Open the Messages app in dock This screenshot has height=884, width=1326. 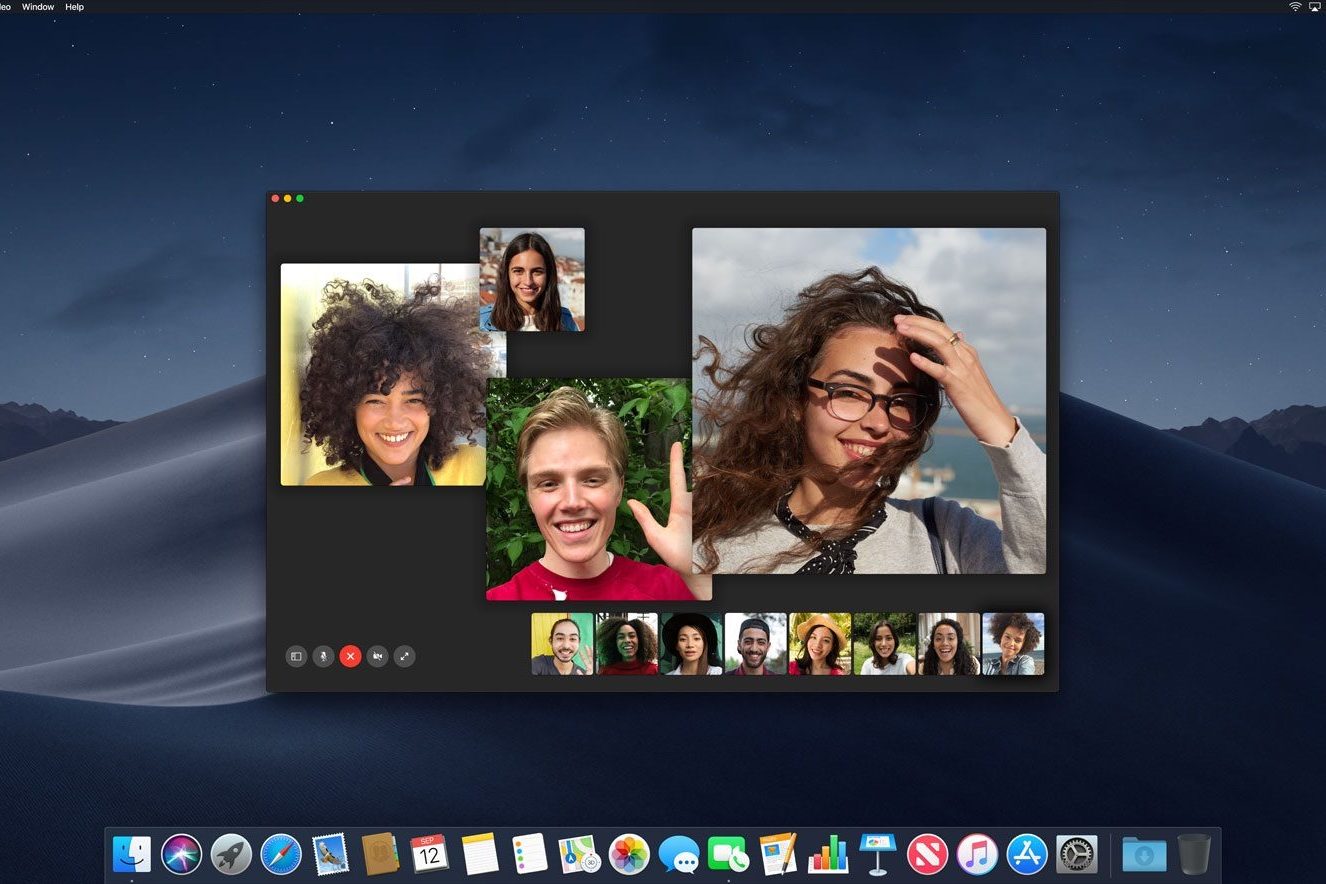click(x=679, y=854)
